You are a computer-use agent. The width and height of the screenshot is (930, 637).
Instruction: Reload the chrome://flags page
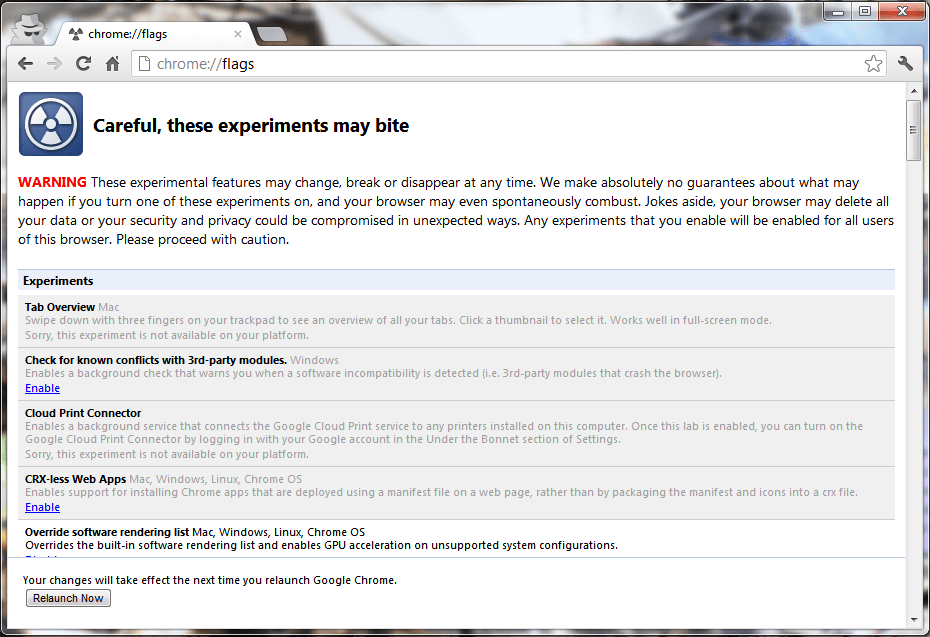83,62
